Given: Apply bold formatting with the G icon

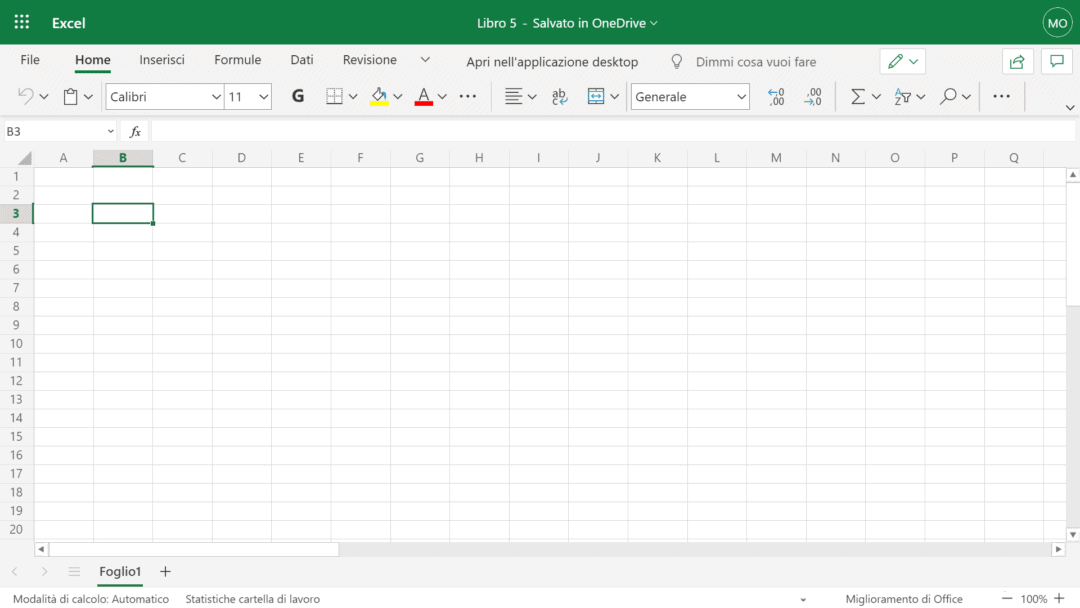Looking at the screenshot, I should pos(297,96).
